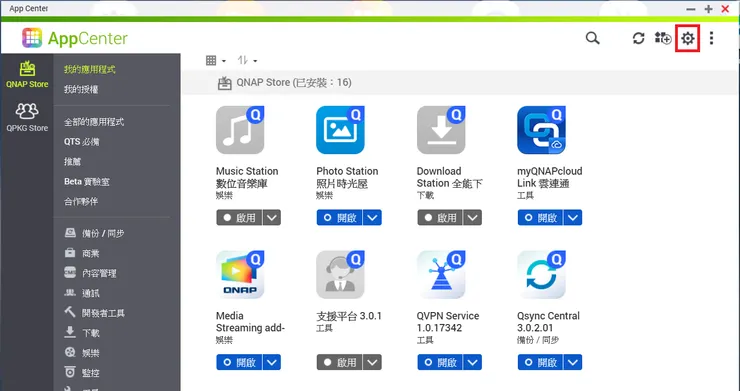Screen dimensions: 740x391
Task: Click the manual install app icon
Action: point(663,38)
